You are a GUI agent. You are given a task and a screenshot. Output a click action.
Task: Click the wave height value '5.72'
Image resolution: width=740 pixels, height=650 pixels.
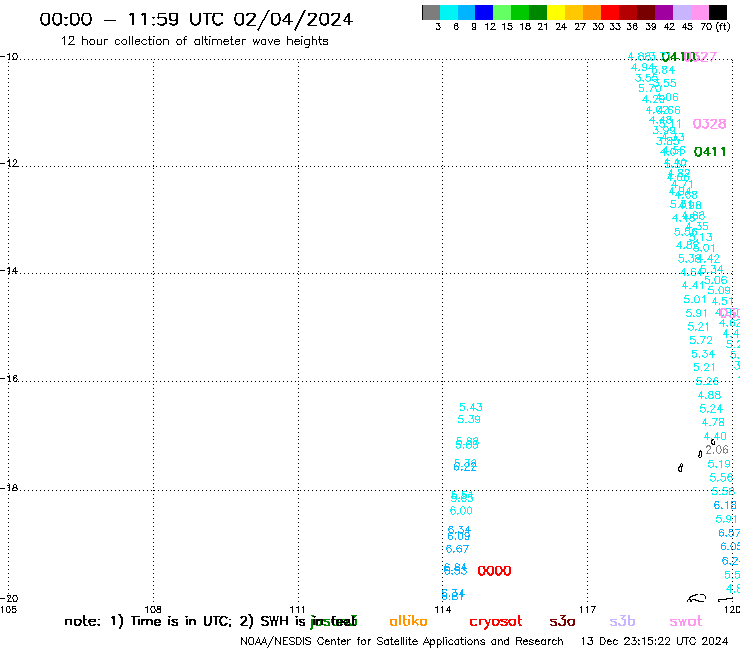701,340
